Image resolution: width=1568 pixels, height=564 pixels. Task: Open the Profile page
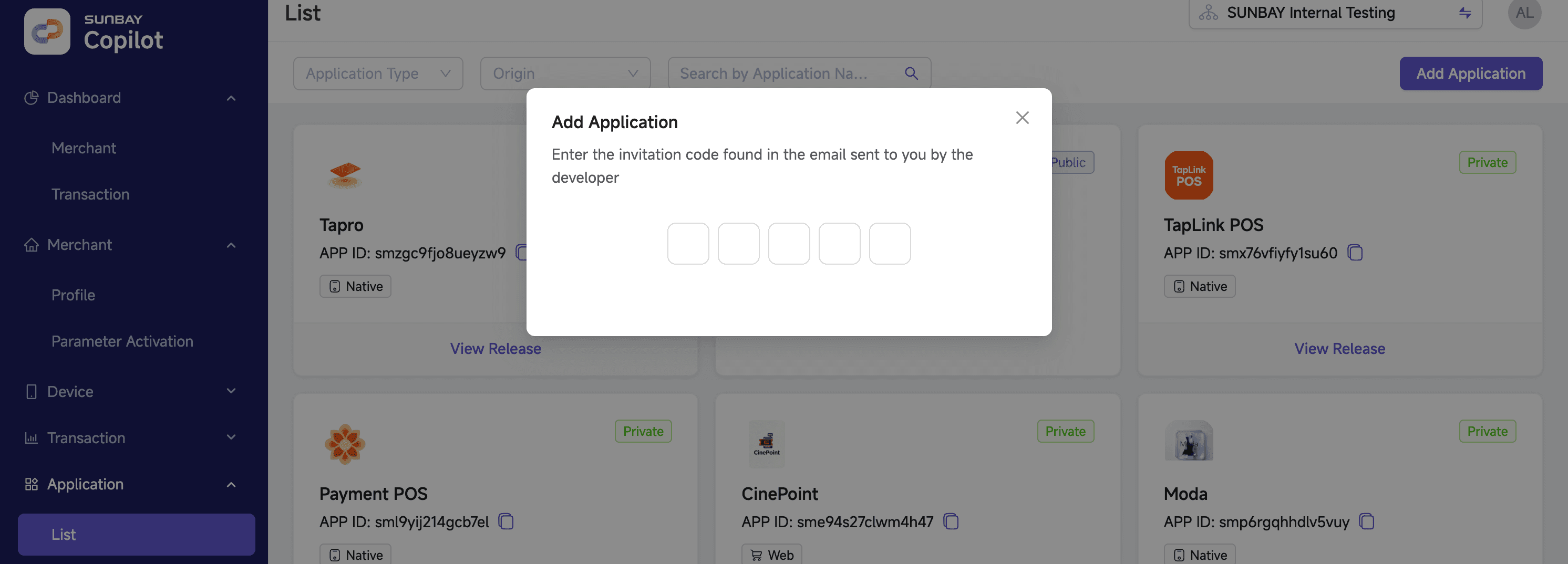click(x=73, y=295)
